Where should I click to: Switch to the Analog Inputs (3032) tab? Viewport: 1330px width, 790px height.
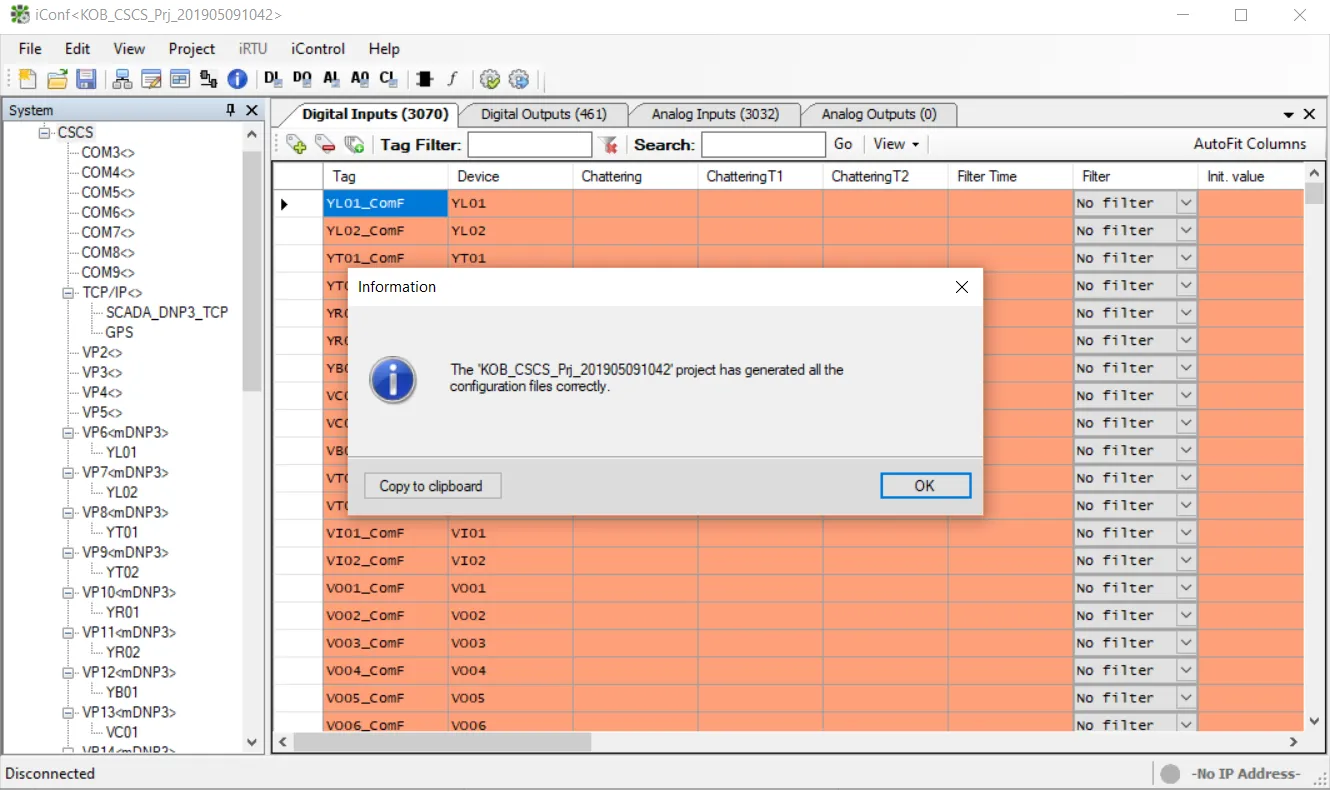point(715,114)
